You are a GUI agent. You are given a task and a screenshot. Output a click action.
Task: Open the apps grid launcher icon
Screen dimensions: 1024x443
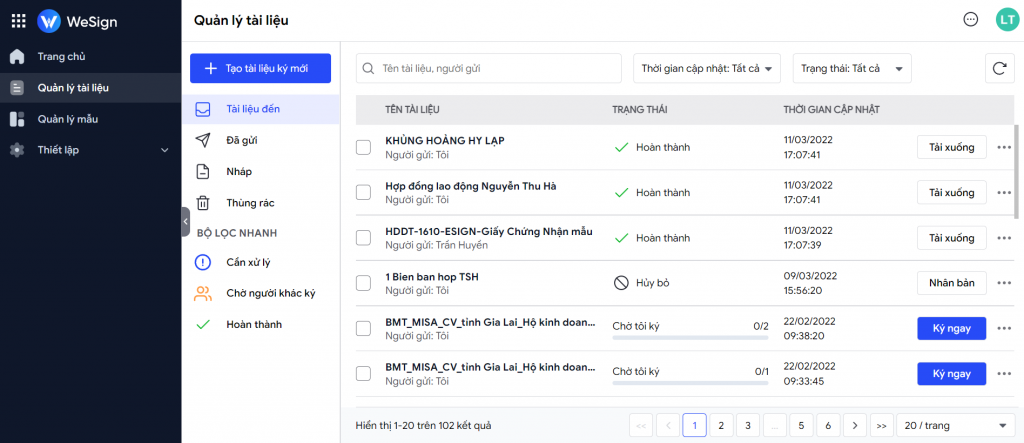[x=19, y=21]
